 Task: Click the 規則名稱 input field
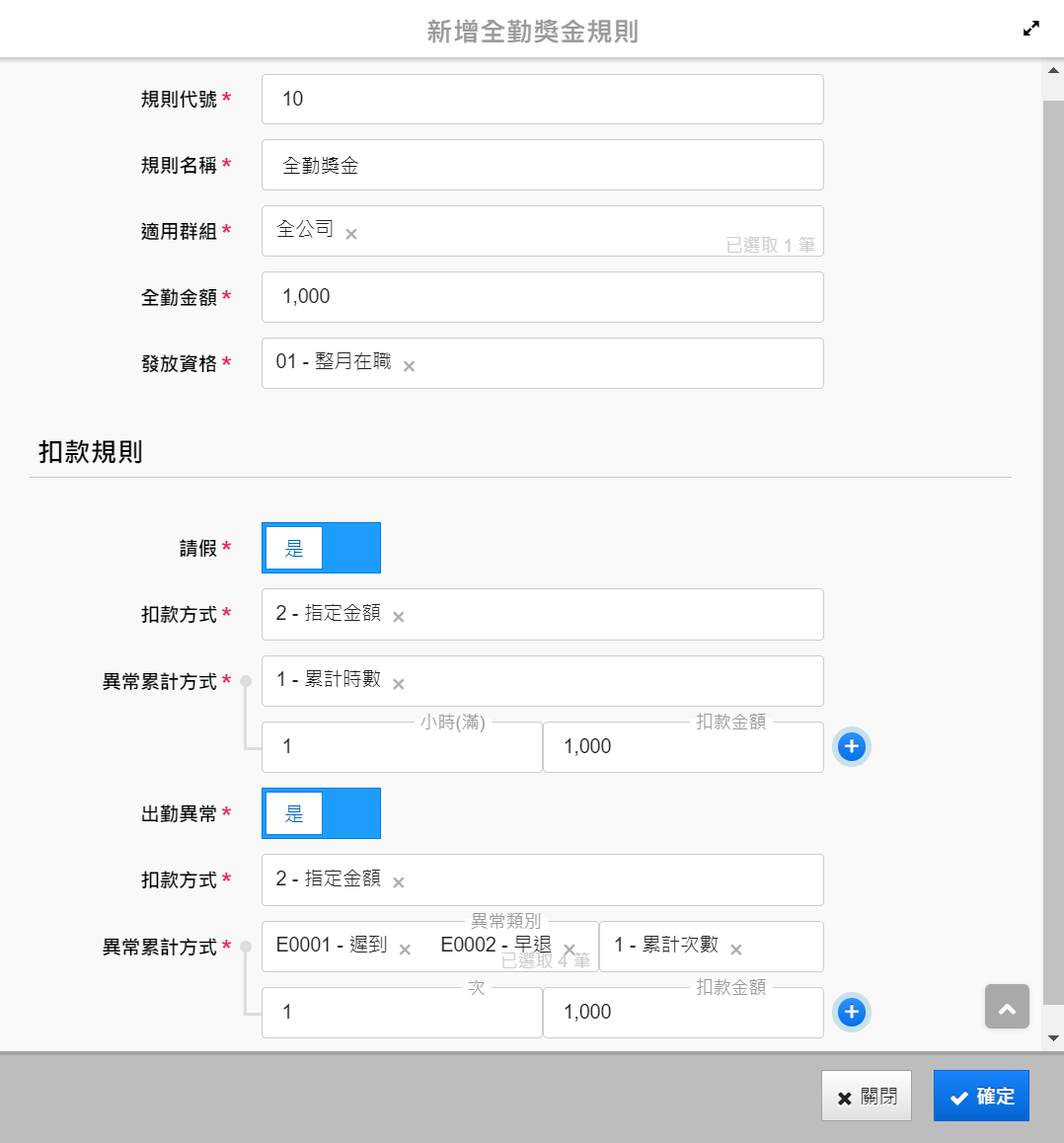click(542, 165)
